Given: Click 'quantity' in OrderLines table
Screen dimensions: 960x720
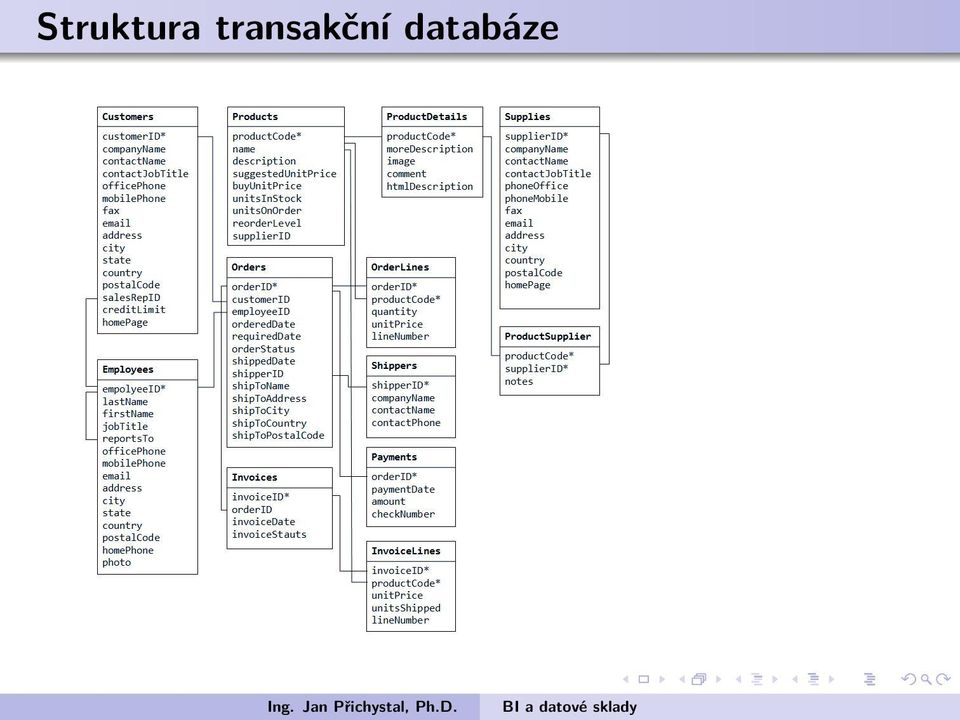Looking at the screenshot, I should point(394,312).
